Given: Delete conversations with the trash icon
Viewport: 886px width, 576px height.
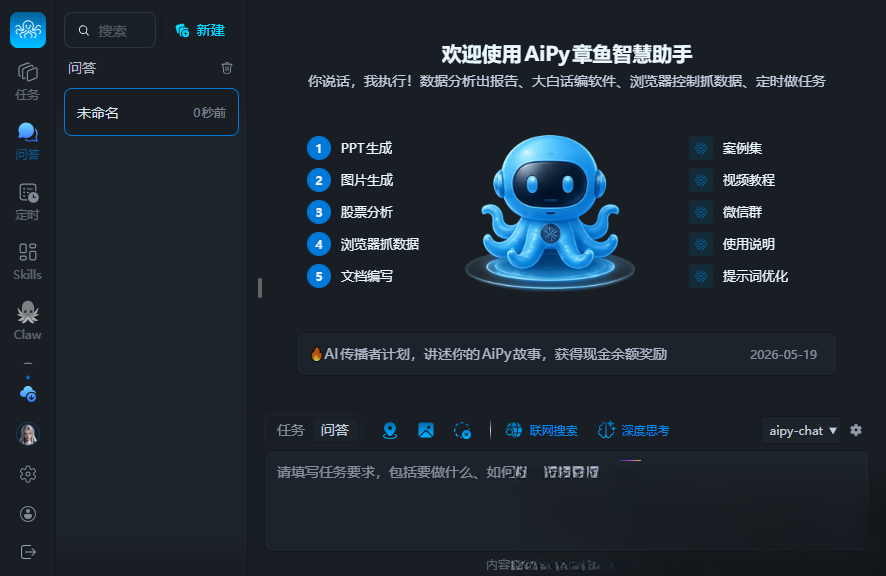Looking at the screenshot, I should [227, 68].
